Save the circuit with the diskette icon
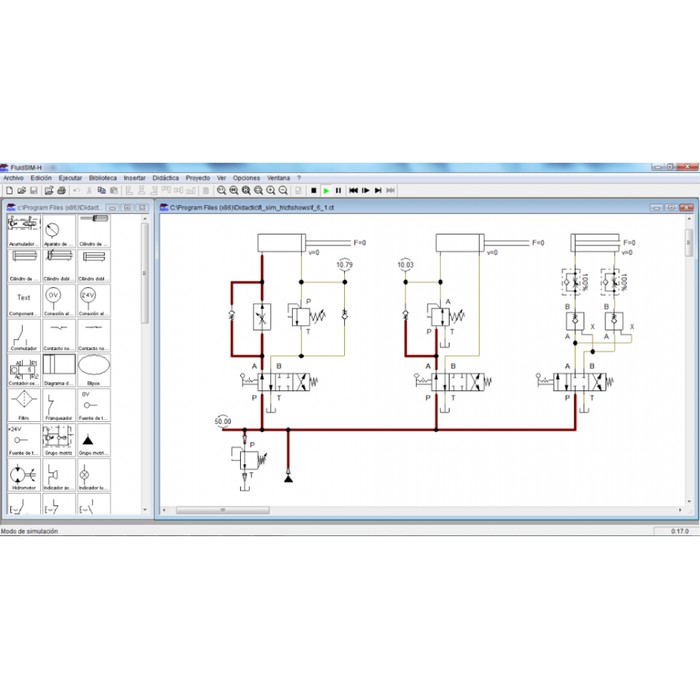Viewport: 700px width, 700px height. click(33, 190)
